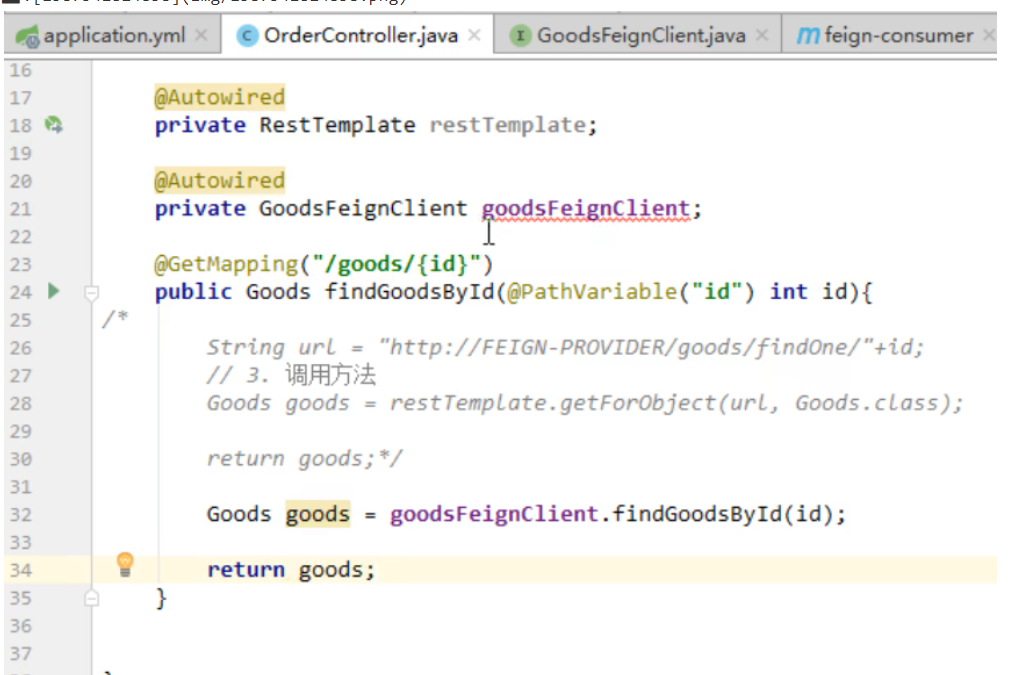Click line number 32 in the gutter

tap(21, 515)
